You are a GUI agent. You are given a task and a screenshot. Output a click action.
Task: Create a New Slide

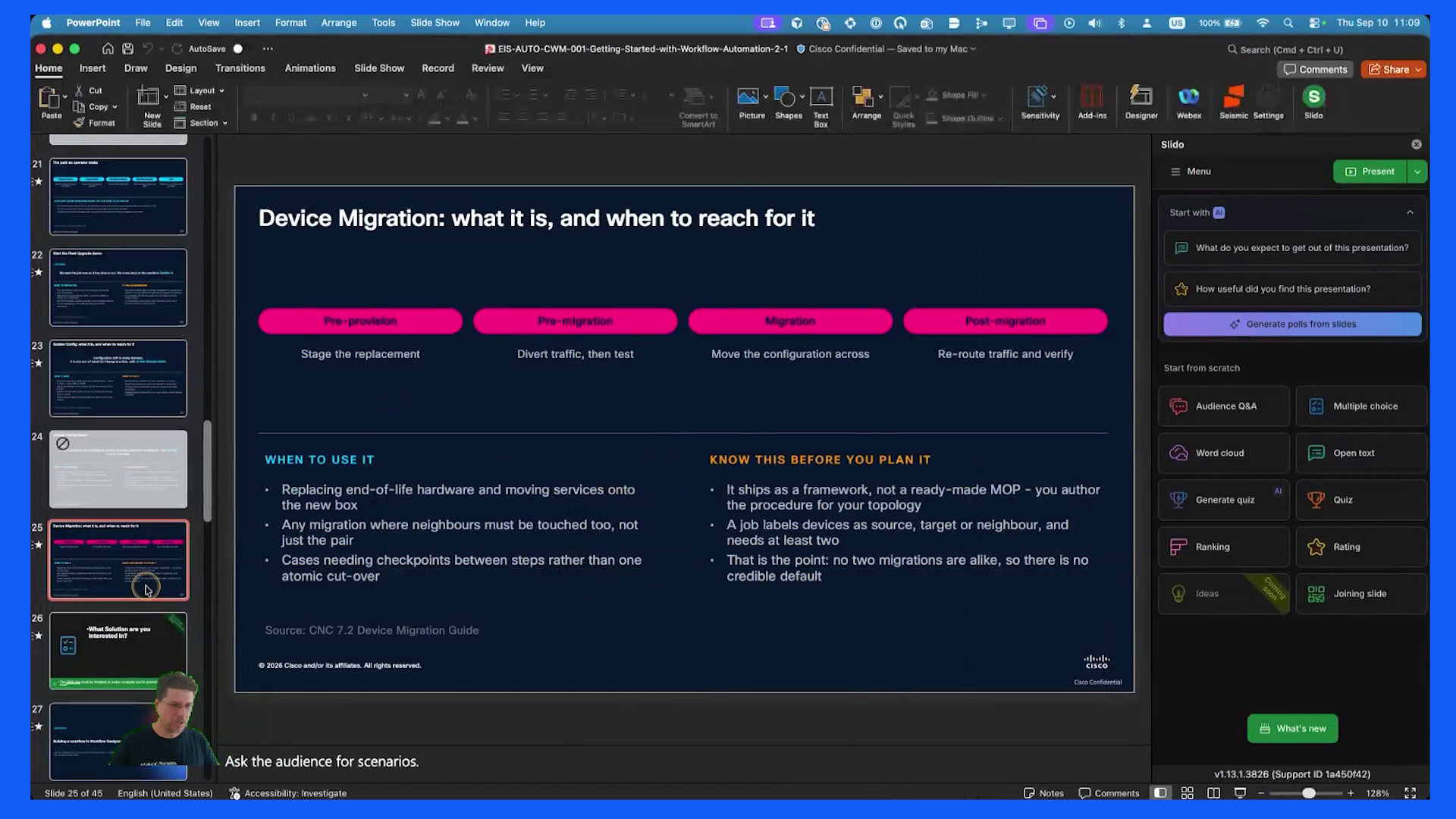(152, 106)
